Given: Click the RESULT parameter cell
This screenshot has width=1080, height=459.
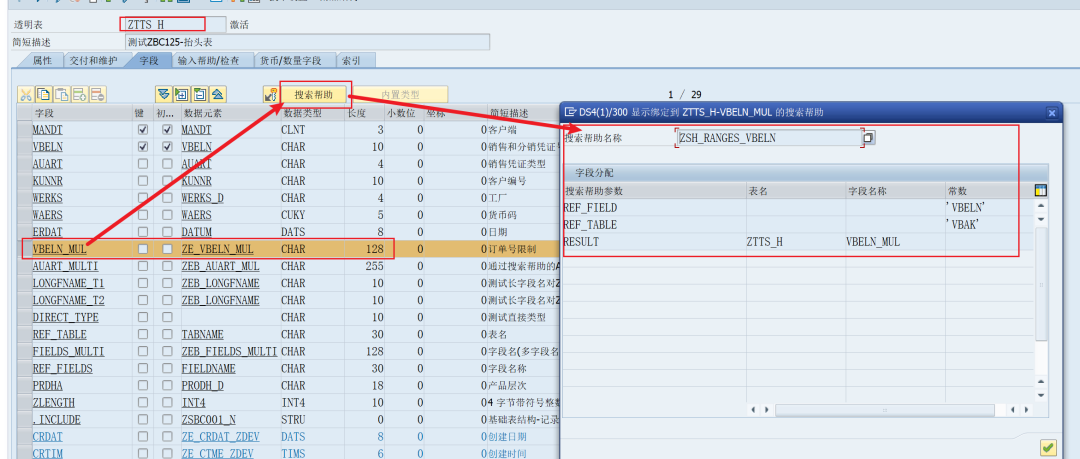Looking at the screenshot, I should pos(654,242).
